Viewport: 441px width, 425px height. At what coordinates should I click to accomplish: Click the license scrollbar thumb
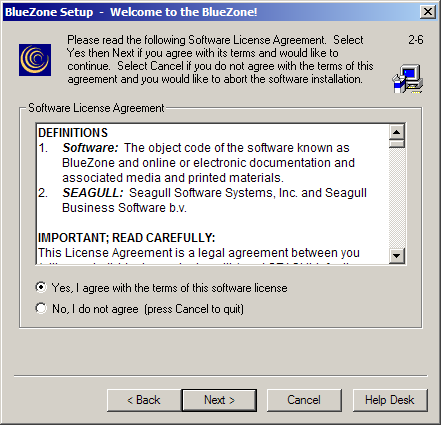[x=397, y=144]
